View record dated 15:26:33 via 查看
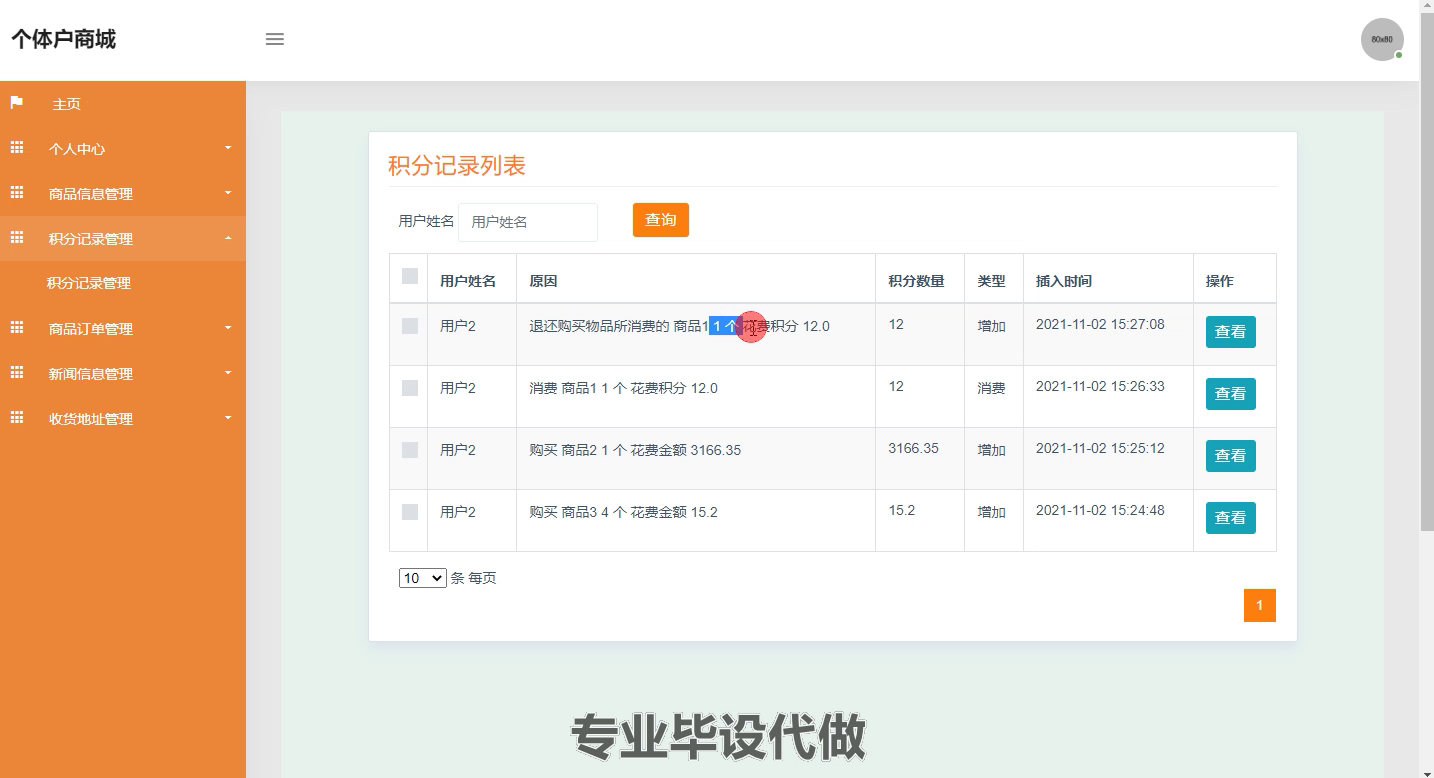Image resolution: width=1434 pixels, height=778 pixels. click(1230, 394)
